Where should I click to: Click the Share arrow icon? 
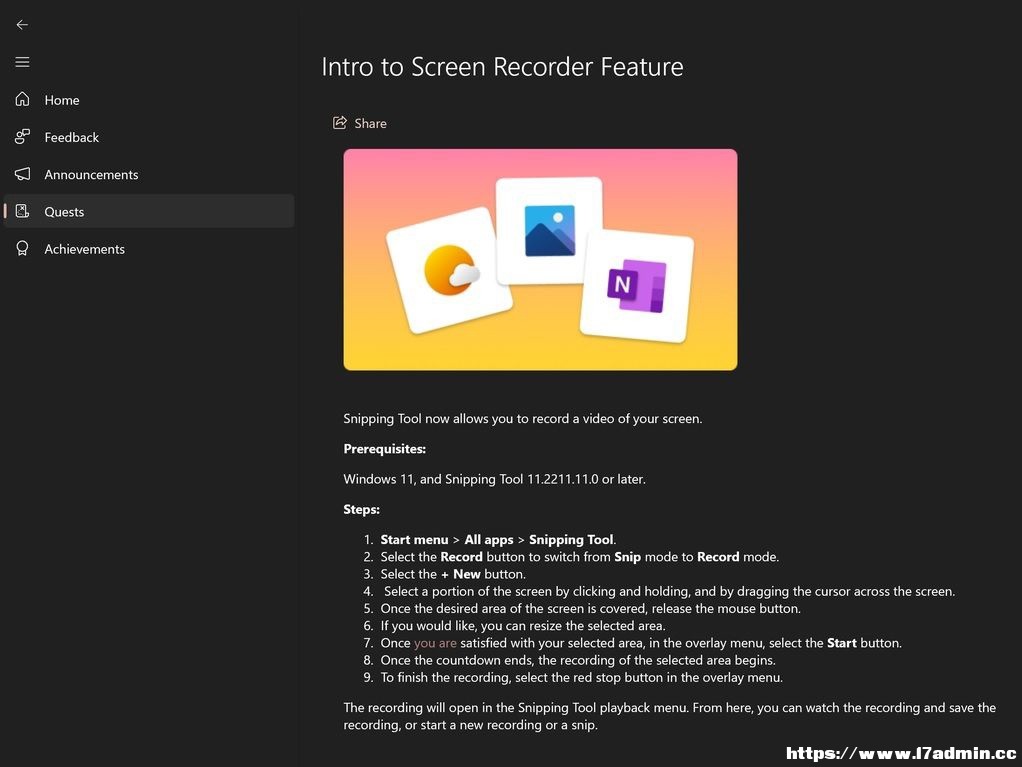340,123
